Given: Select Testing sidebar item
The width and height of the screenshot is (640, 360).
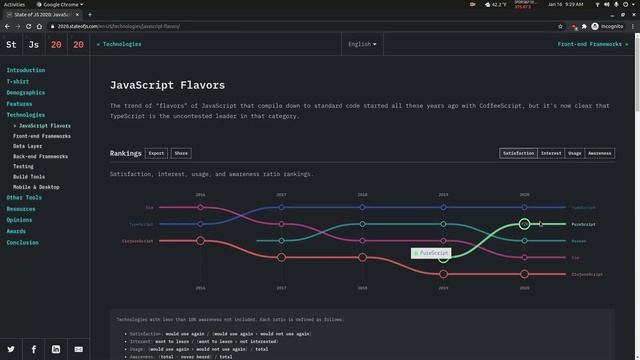Looking at the screenshot, I should [23, 167].
